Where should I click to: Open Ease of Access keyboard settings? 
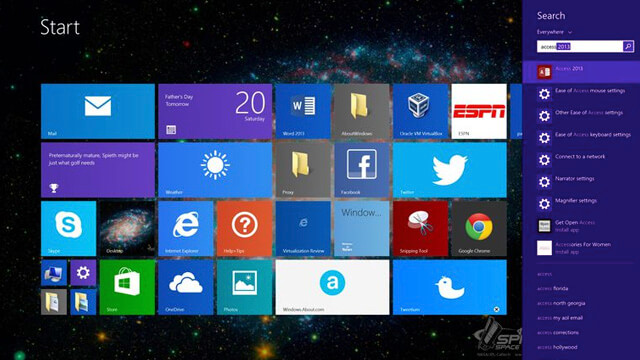(x=581, y=138)
